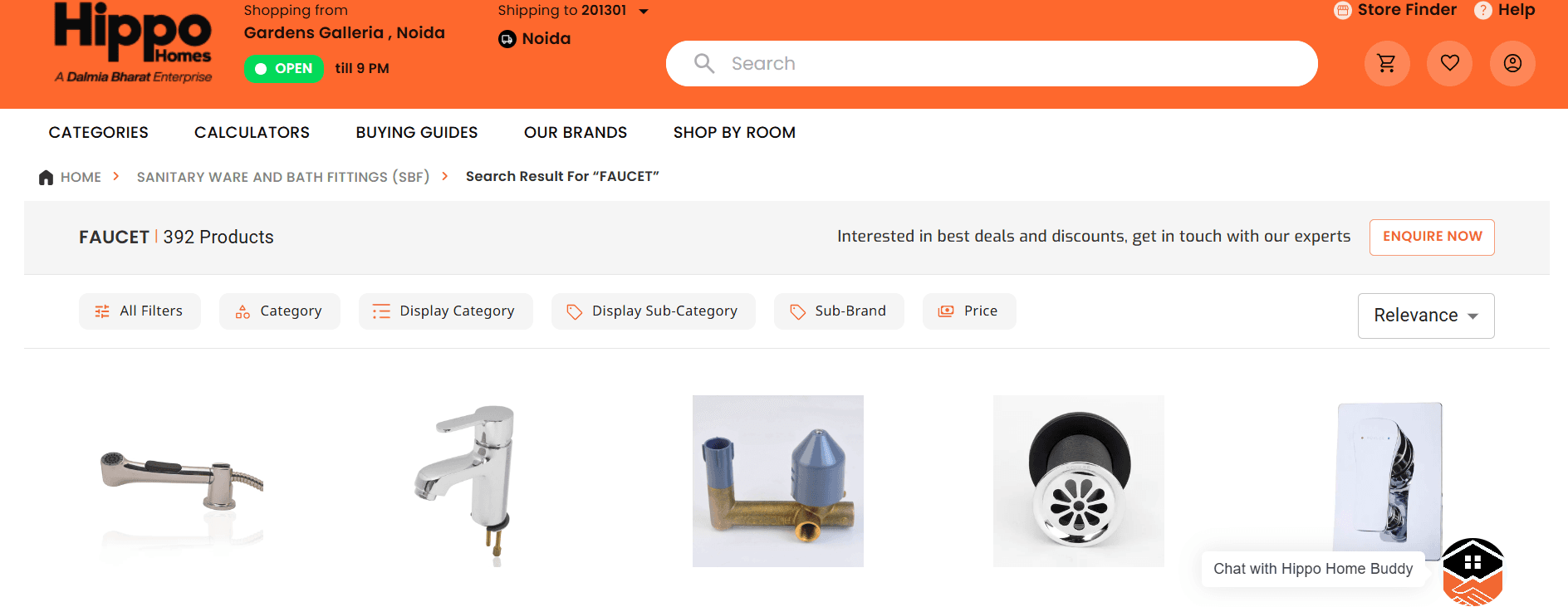Click the Help question mark icon
The width and height of the screenshot is (1568, 607).
tap(1483, 11)
